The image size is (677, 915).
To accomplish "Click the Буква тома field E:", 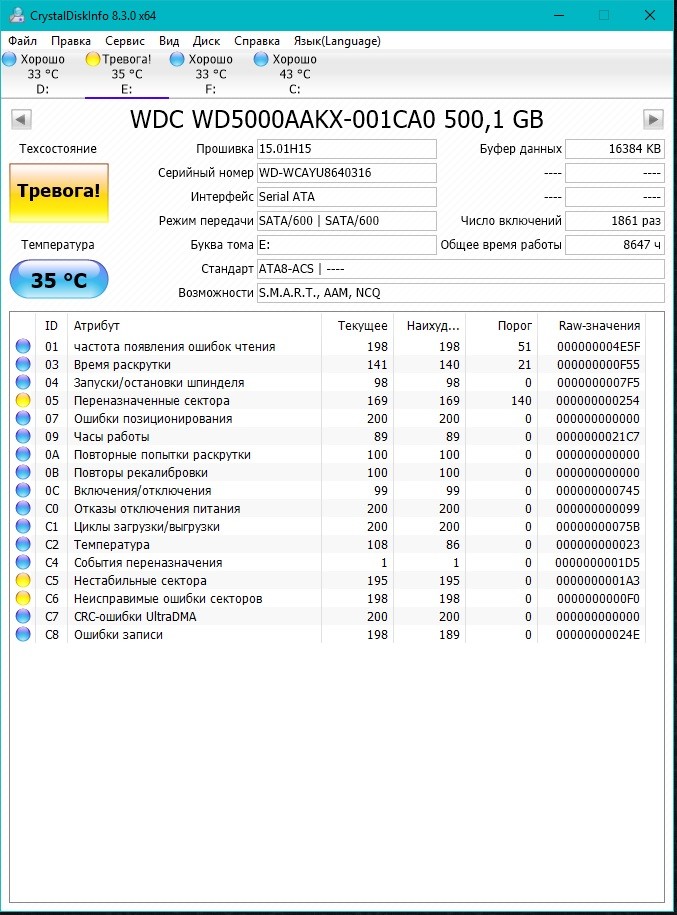I will (x=347, y=245).
